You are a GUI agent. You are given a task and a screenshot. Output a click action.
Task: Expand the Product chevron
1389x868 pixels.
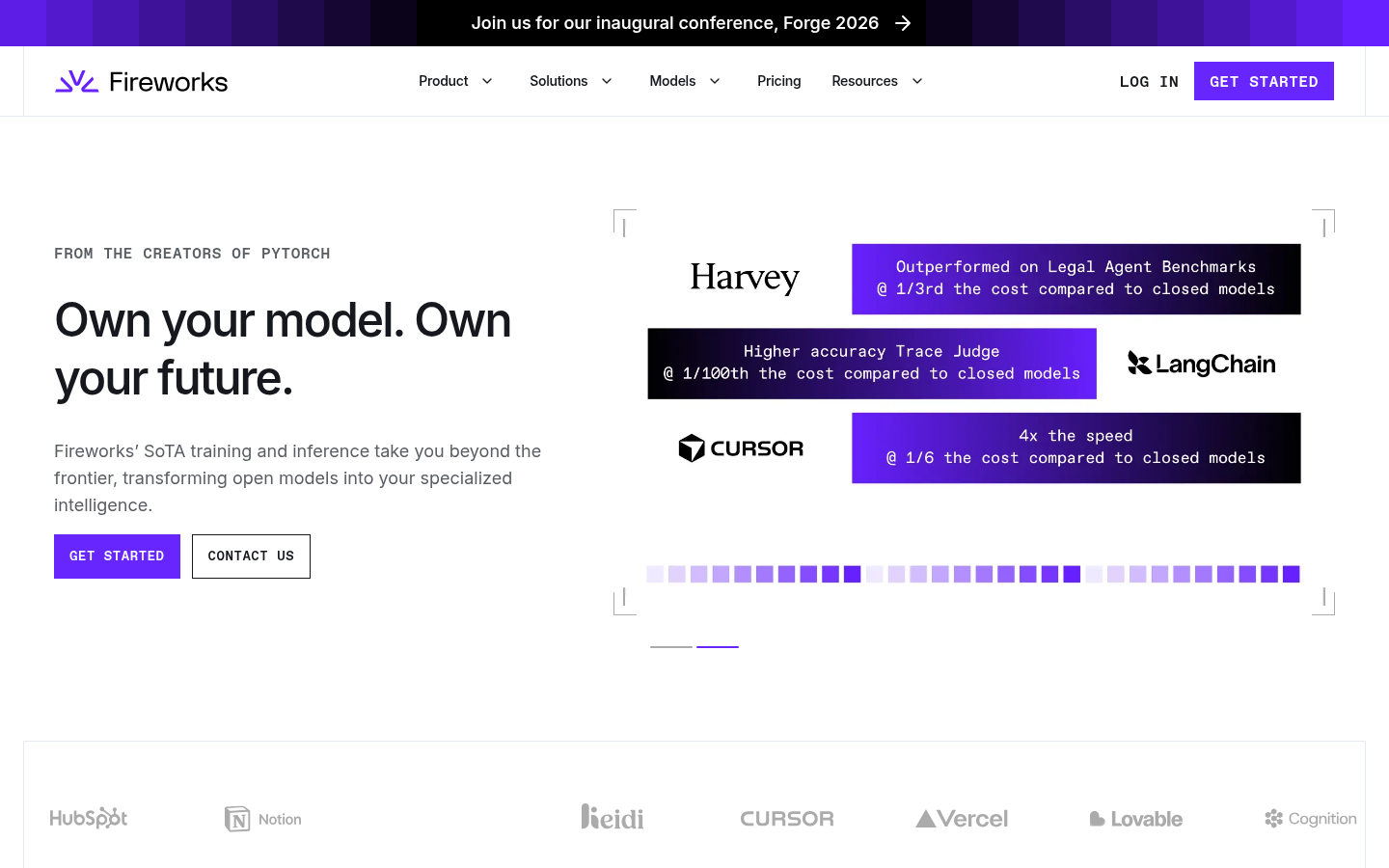tap(487, 81)
